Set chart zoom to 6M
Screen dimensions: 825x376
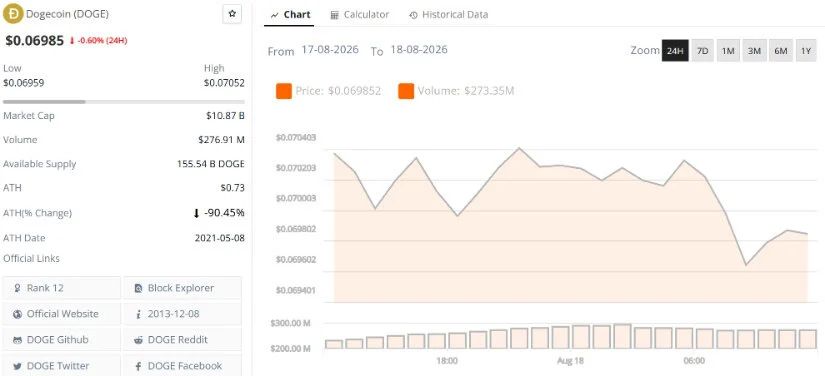coord(781,51)
